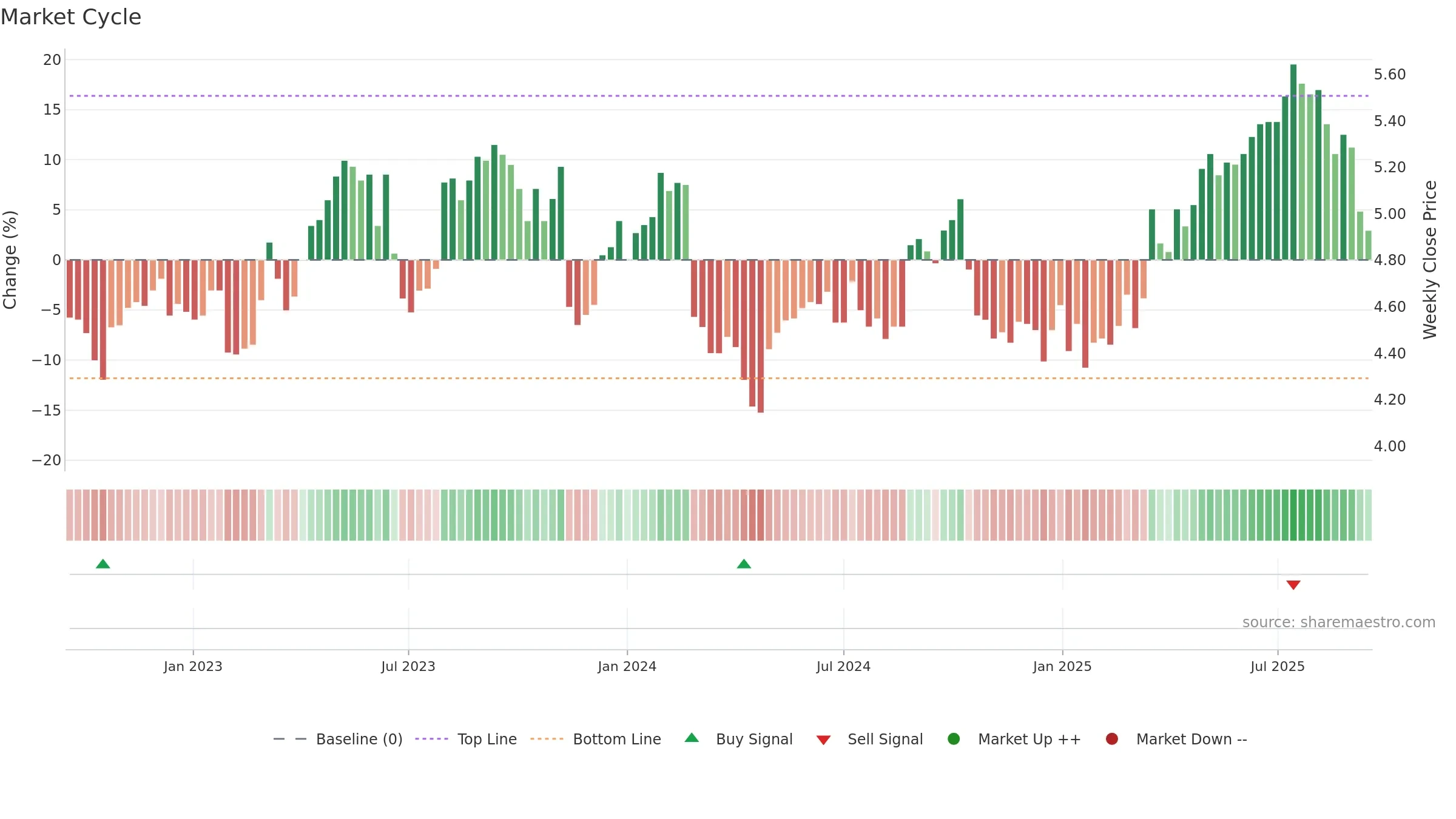Click the darkest red heat strip cell in spring 2024
1456x819 pixels.
[x=761, y=515]
